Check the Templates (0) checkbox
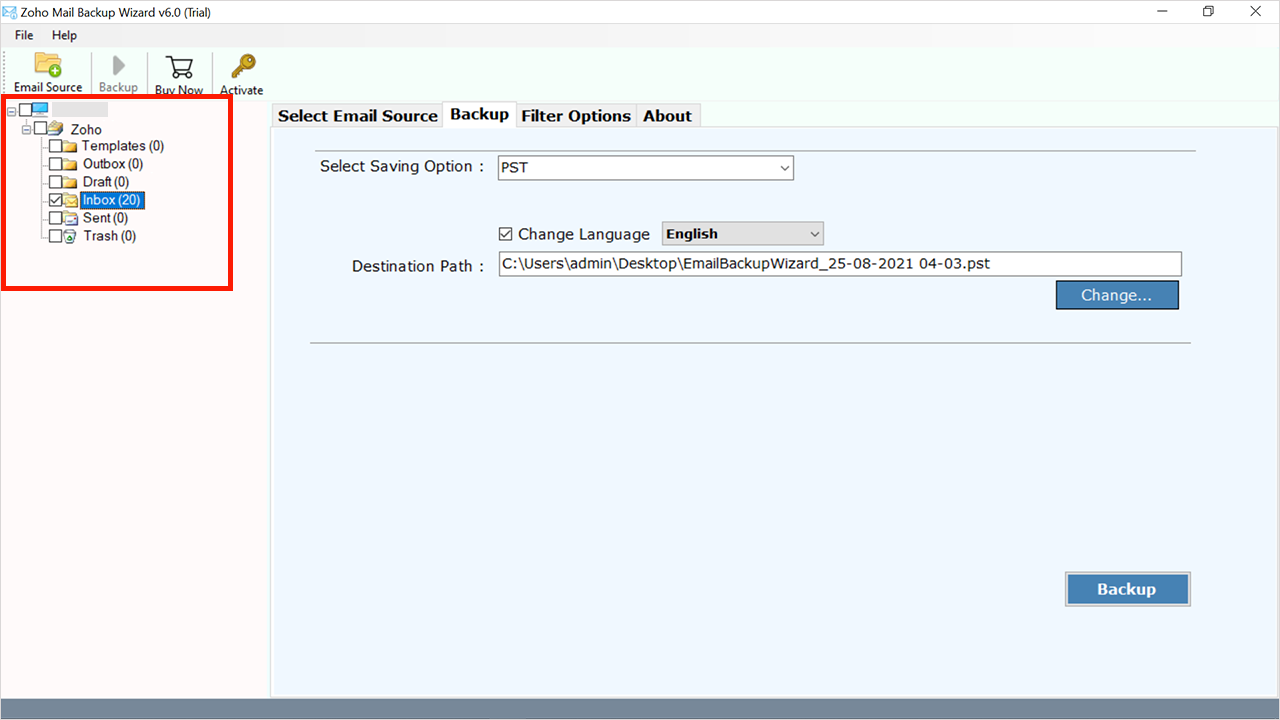Screen dimensions: 1280x720 (x=56, y=146)
